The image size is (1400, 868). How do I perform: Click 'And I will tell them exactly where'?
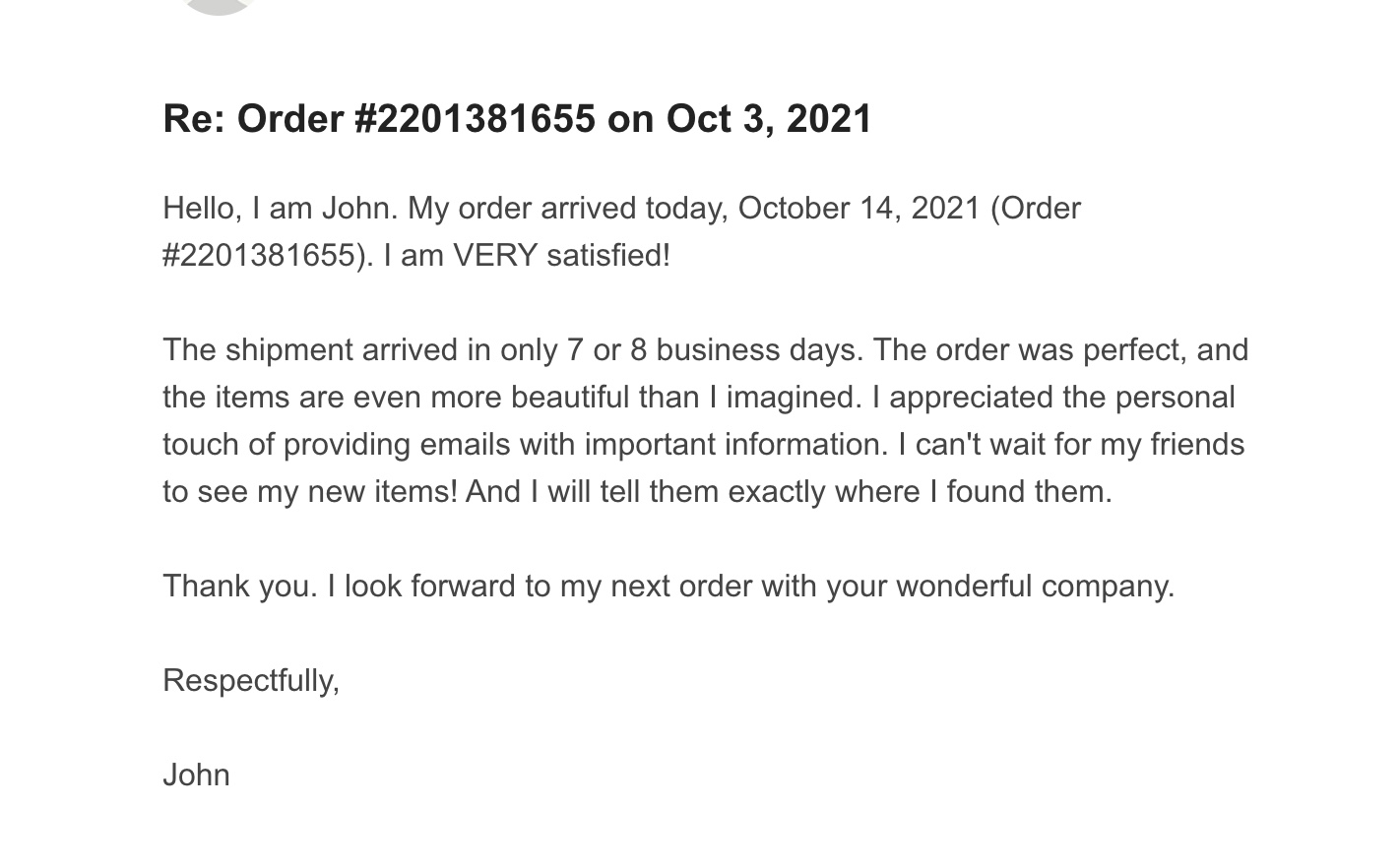[693, 492]
